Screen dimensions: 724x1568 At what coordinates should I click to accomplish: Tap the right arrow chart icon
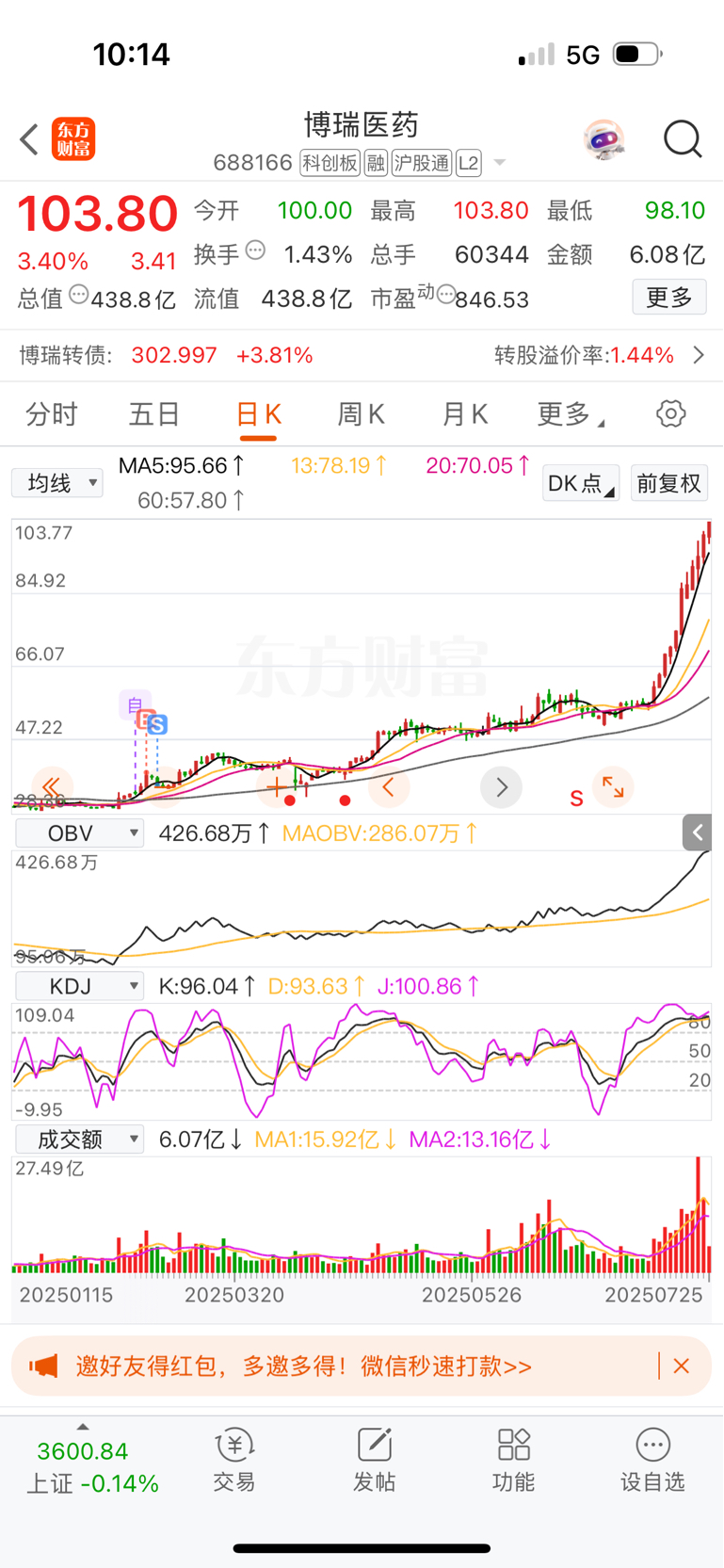coord(501,786)
